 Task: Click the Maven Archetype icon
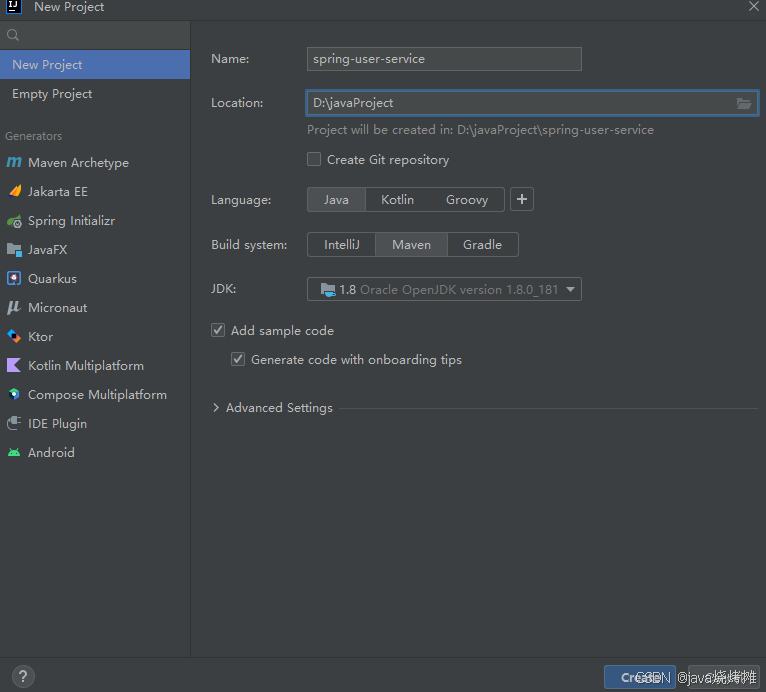(x=14, y=162)
